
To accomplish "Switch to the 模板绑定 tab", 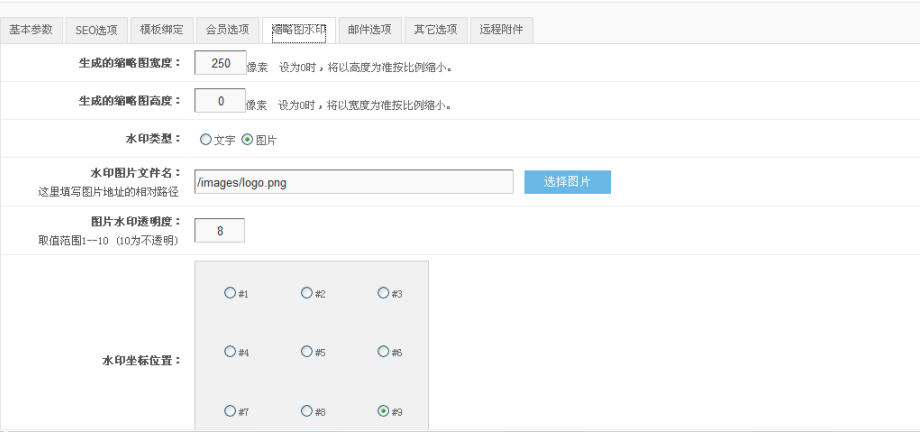I will pos(160,30).
